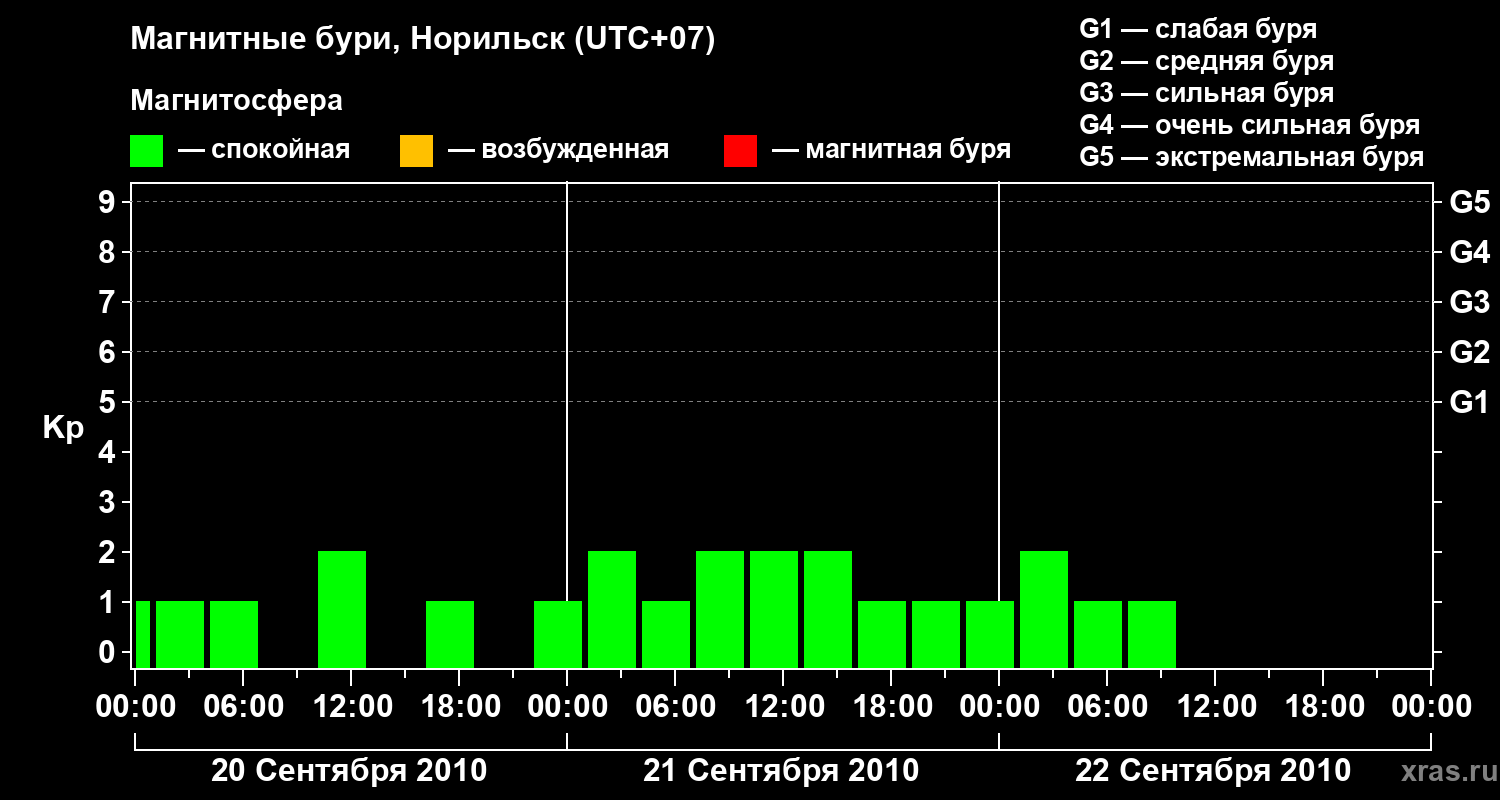Screen dimensions: 1500x800
Task: Click the '— возбужденная' legend label
Action: (558, 151)
